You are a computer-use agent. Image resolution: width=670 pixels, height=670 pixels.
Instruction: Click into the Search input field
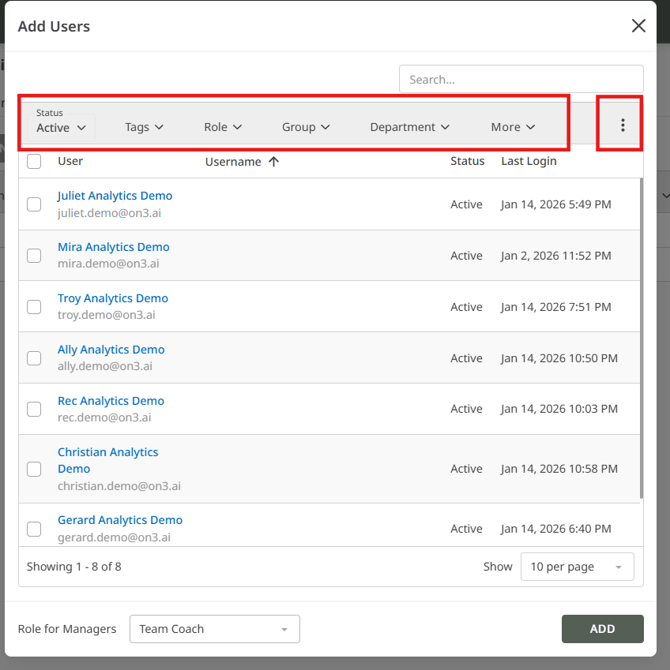520,79
